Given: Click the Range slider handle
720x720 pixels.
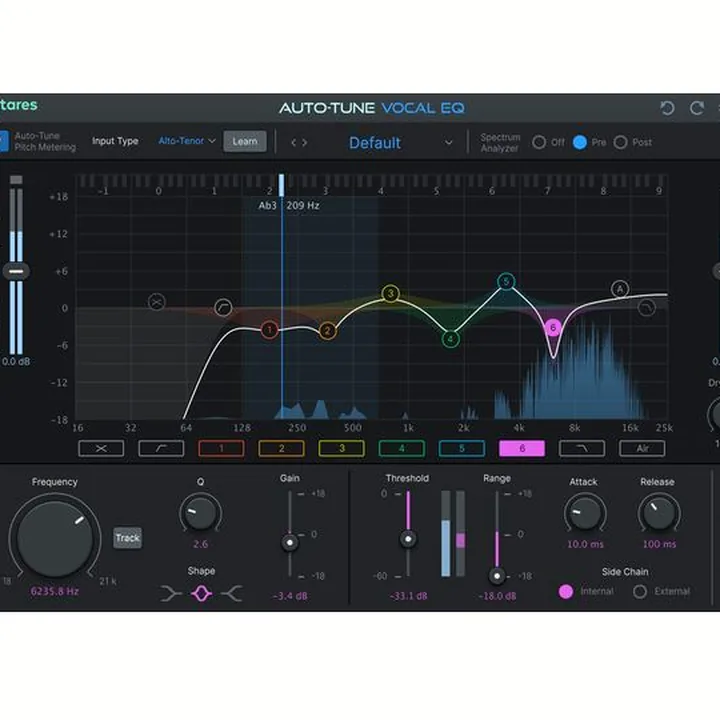Looking at the screenshot, I should click(x=497, y=576).
